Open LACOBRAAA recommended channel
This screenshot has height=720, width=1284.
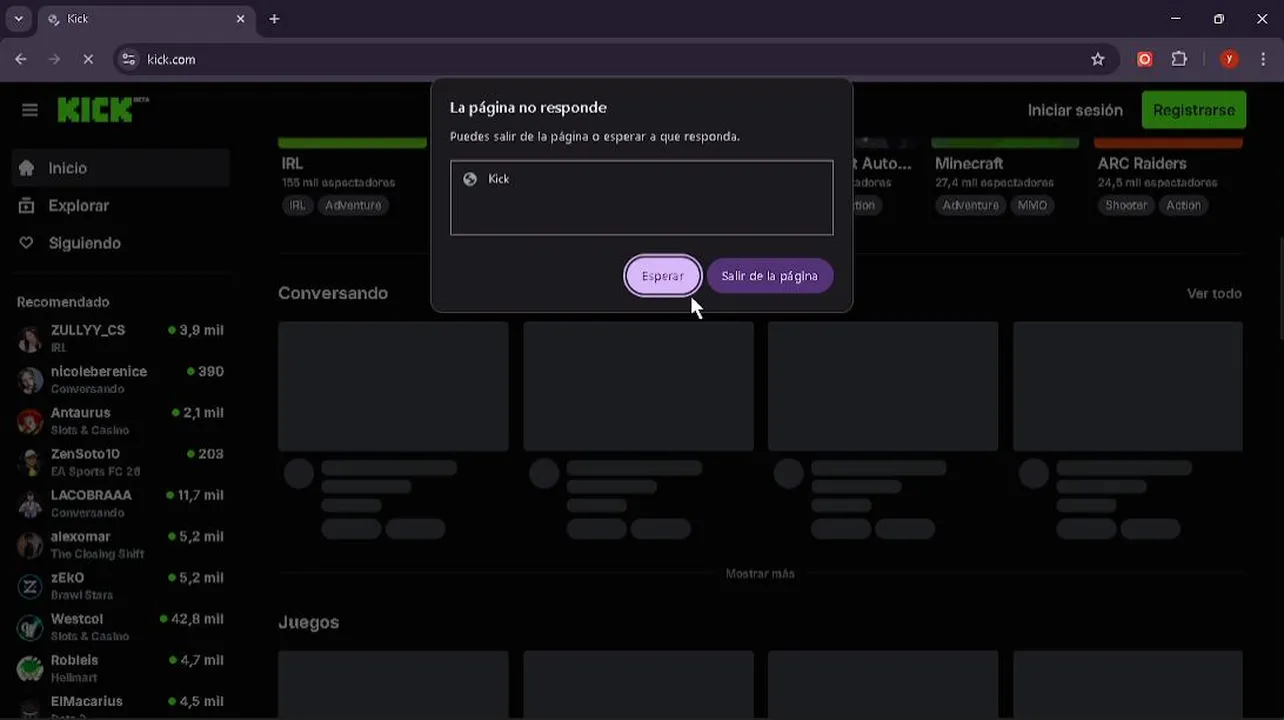(120, 503)
